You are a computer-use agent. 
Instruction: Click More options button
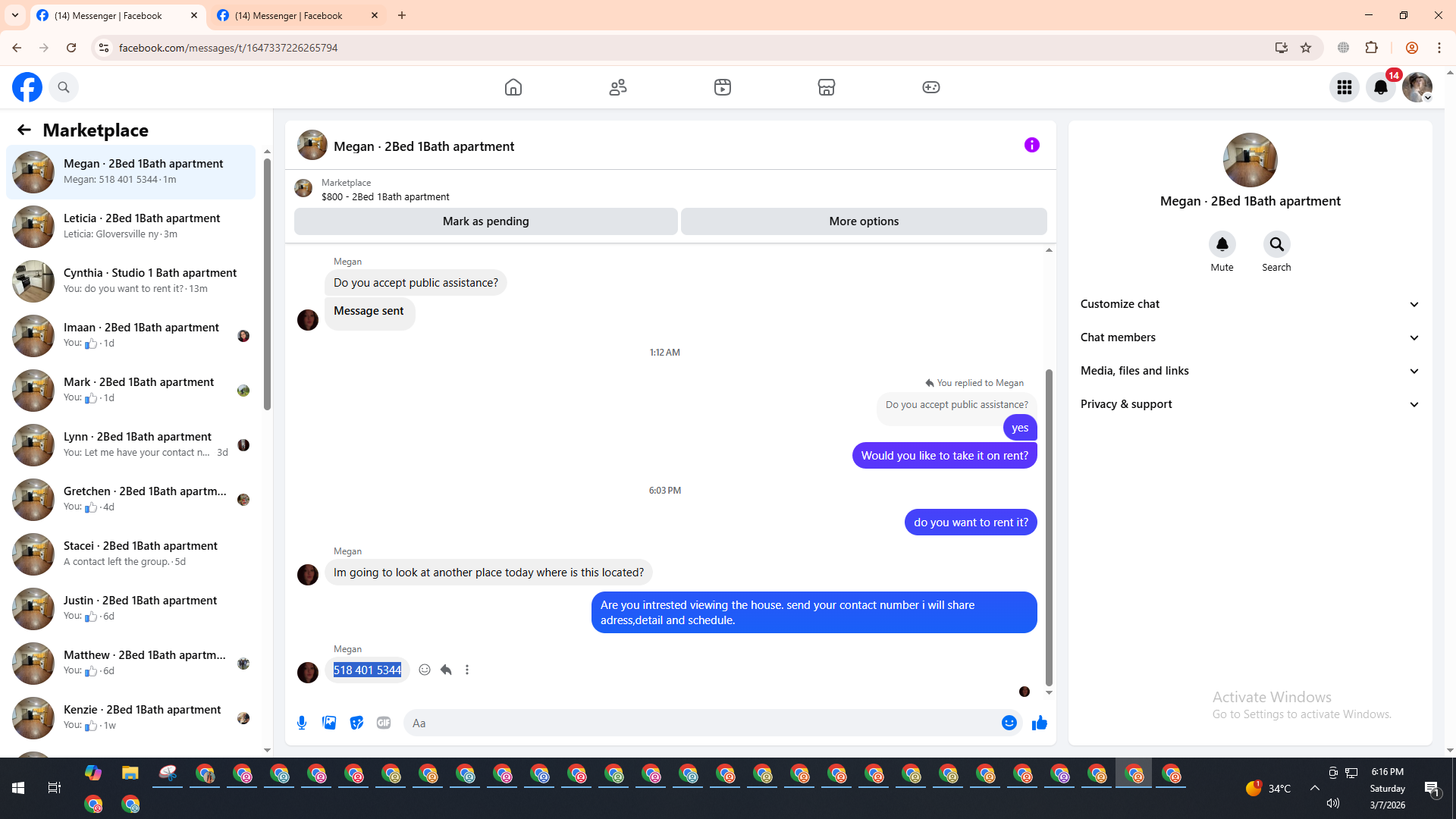[x=864, y=221]
